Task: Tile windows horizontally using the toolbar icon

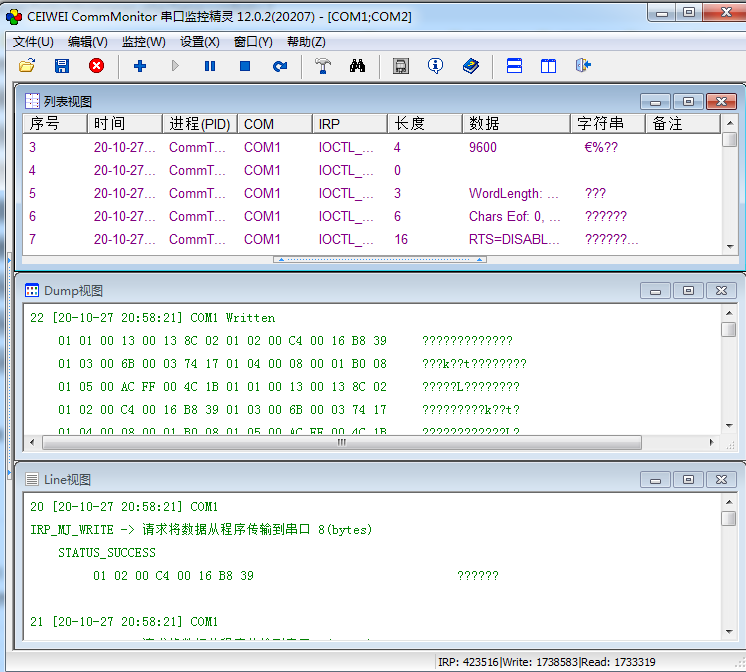Action: [x=514, y=66]
